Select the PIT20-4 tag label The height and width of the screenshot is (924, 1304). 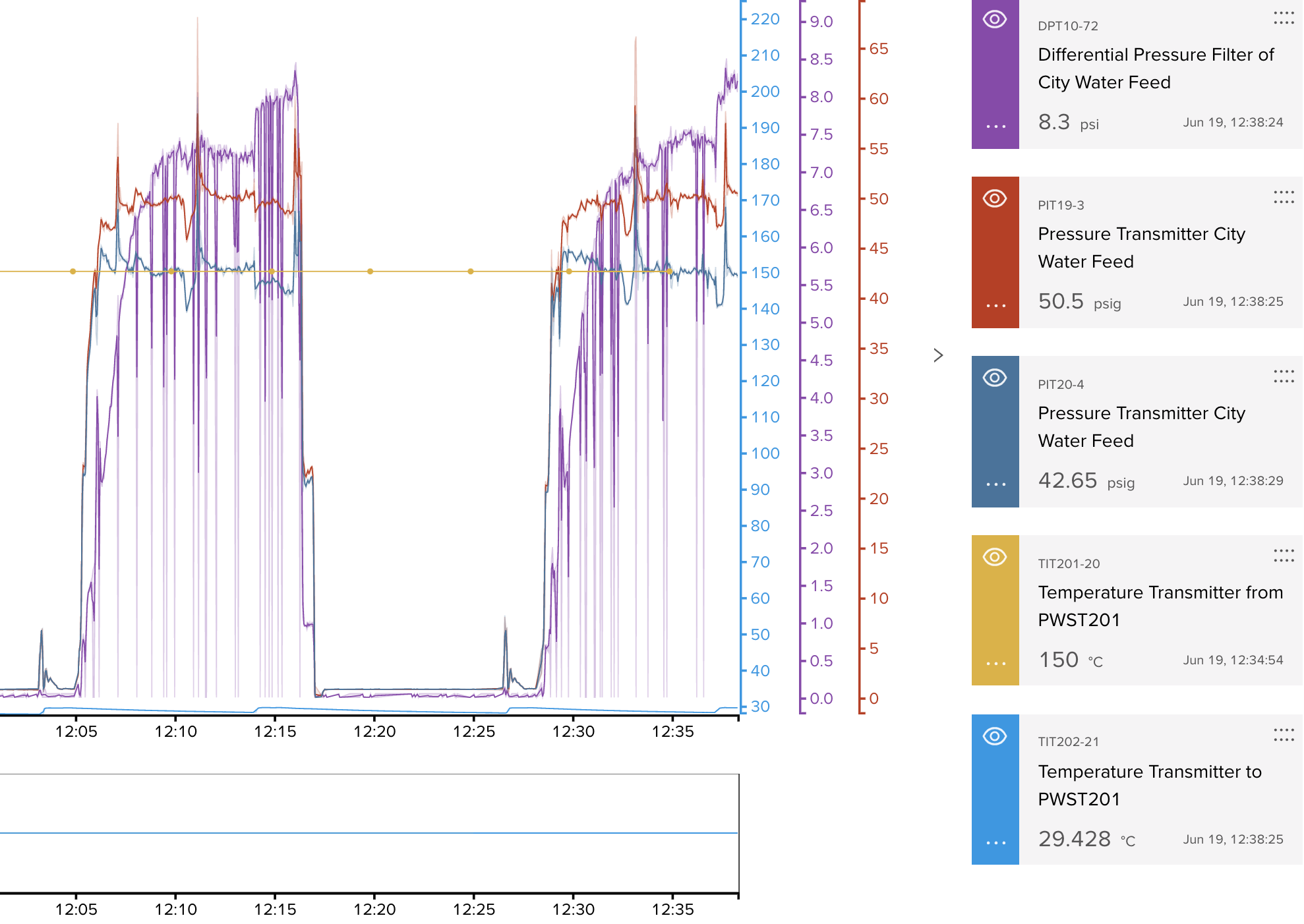click(x=1061, y=384)
